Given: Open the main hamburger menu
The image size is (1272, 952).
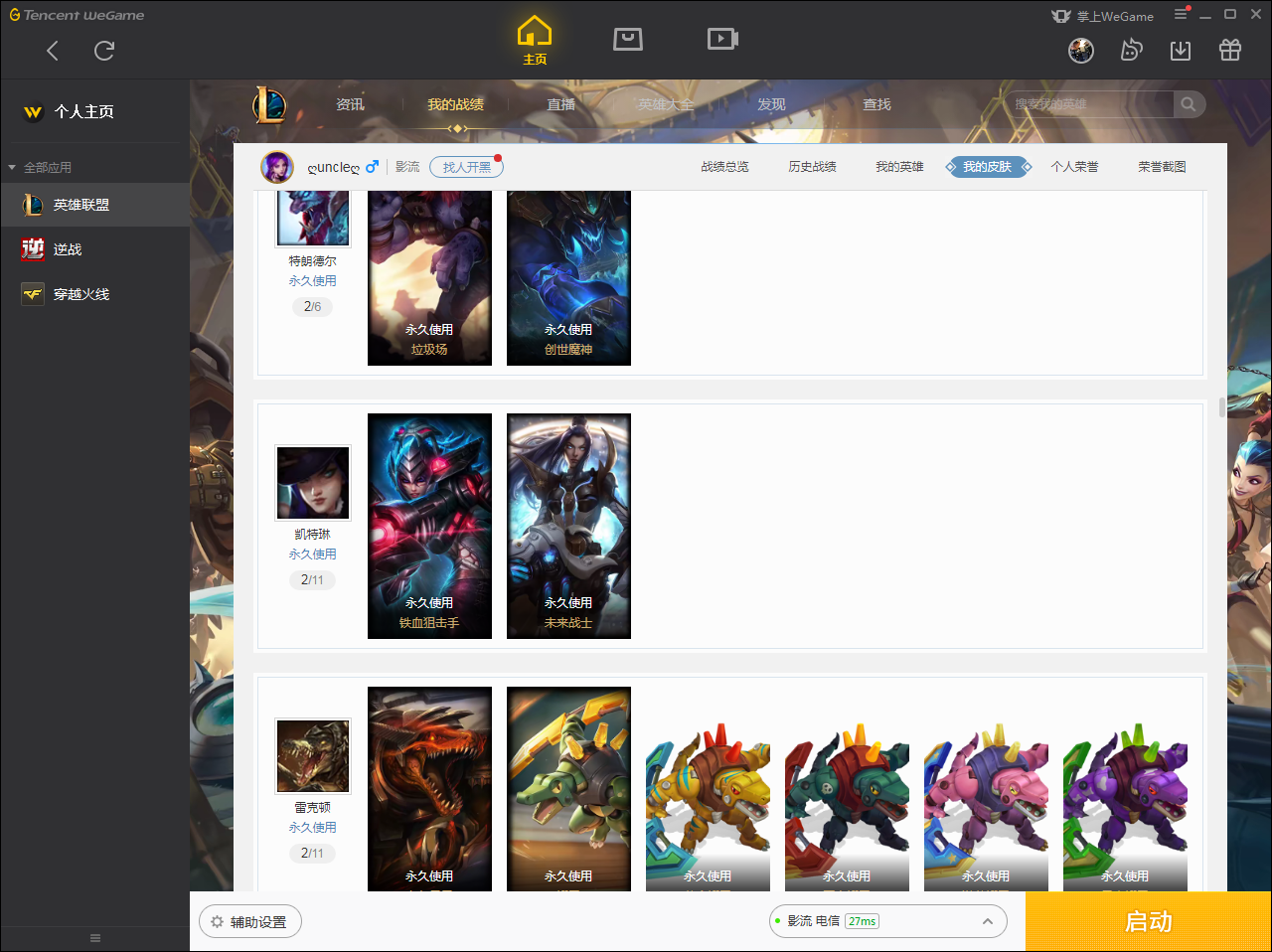Looking at the screenshot, I should [x=1181, y=14].
